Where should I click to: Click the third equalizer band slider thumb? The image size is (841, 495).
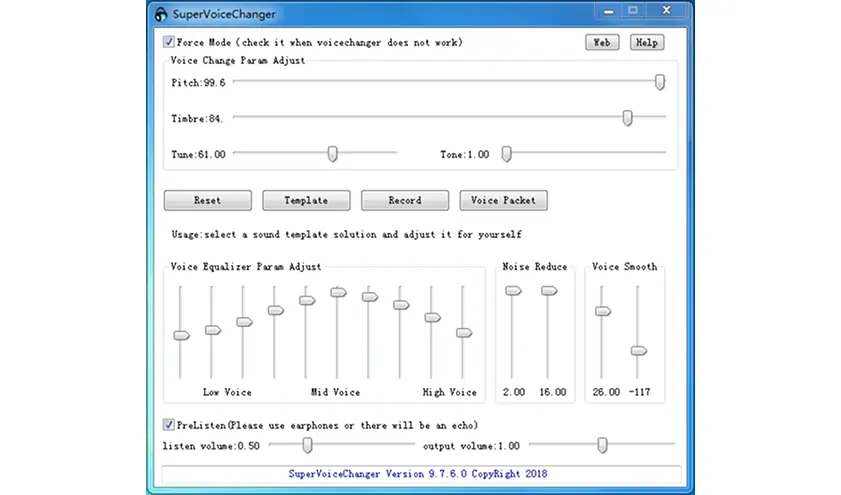(244, 322)
